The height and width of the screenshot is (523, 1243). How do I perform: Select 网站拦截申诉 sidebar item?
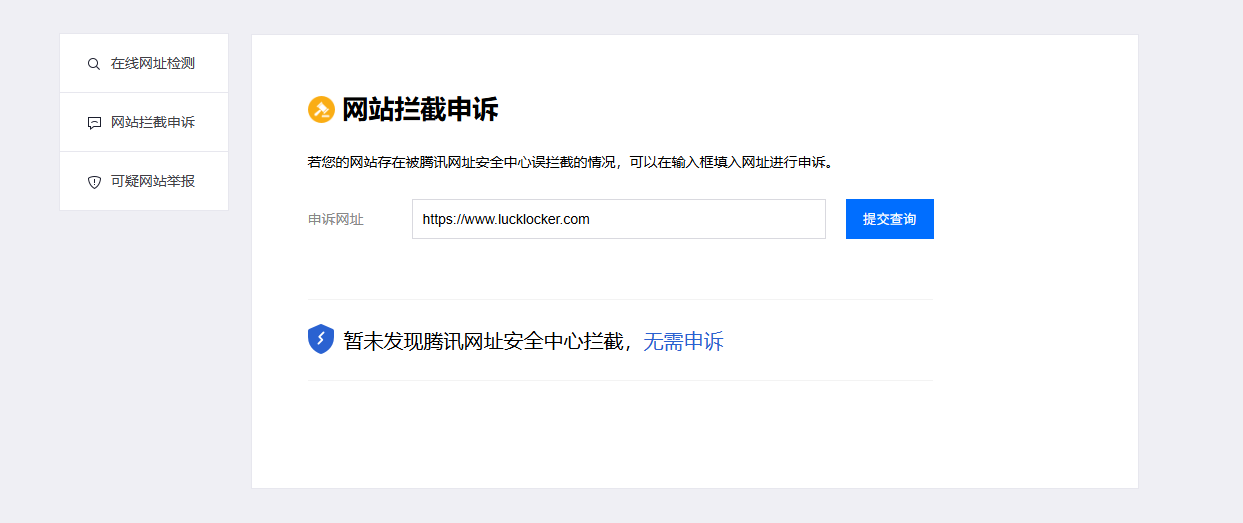click(x=144, y=123)
